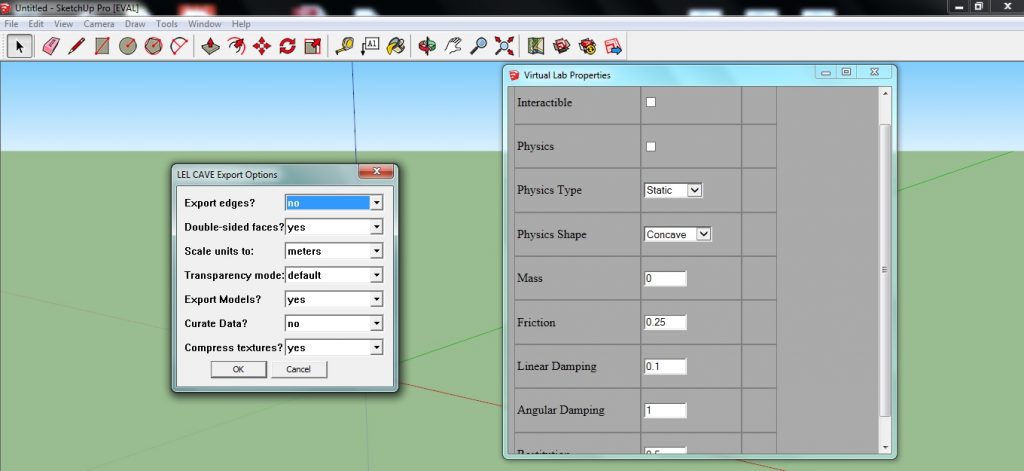Minimize the Virtual Lab Properties window
The height and width of the screenshot is (471, 1024).
pyautogui.click(x=826, y=72)
